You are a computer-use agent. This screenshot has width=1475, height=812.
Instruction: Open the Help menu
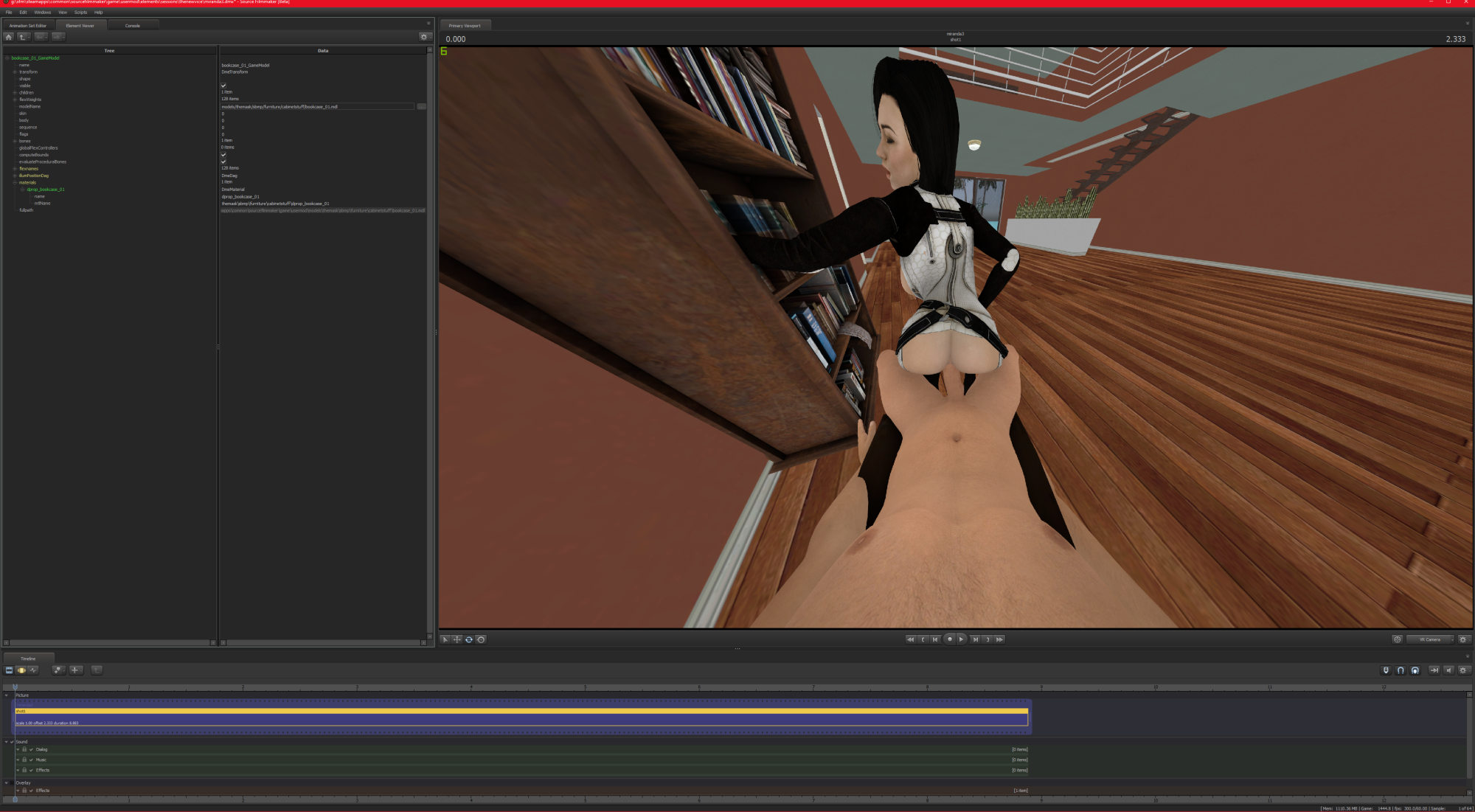98,13
